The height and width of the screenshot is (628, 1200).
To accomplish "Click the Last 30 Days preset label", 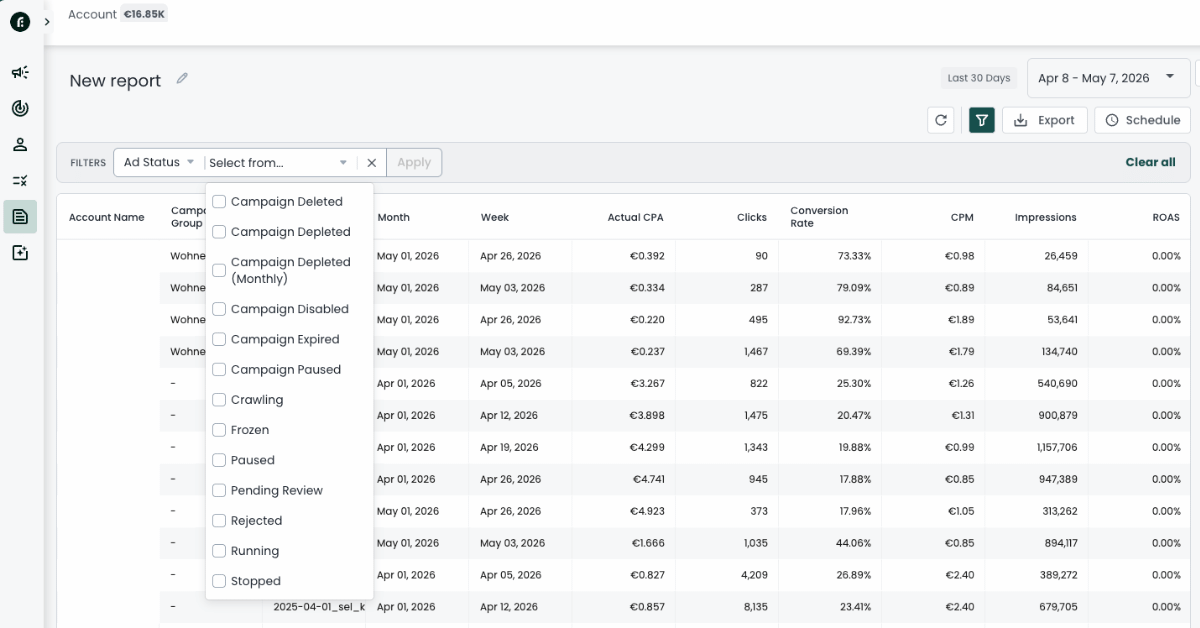I will pyautogui.click(x=979, y=78).
